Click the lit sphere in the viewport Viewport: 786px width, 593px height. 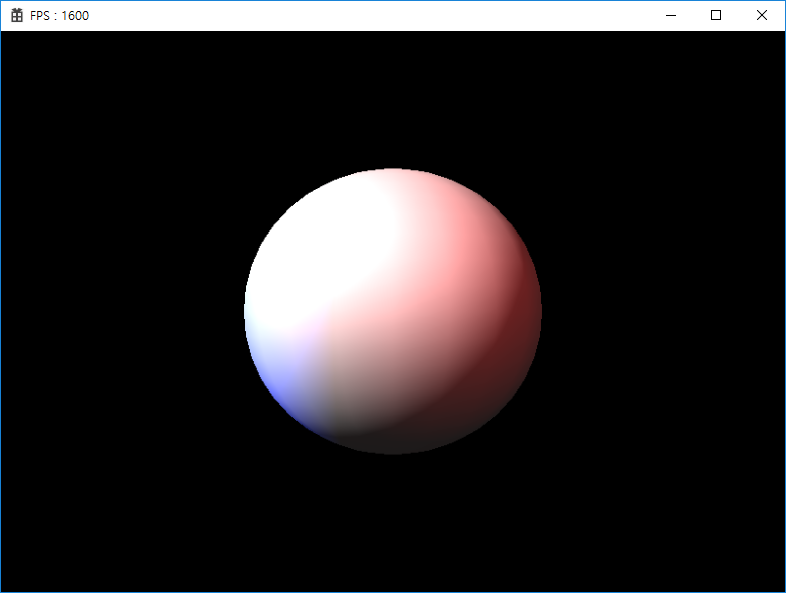click(x=393, y=311)
